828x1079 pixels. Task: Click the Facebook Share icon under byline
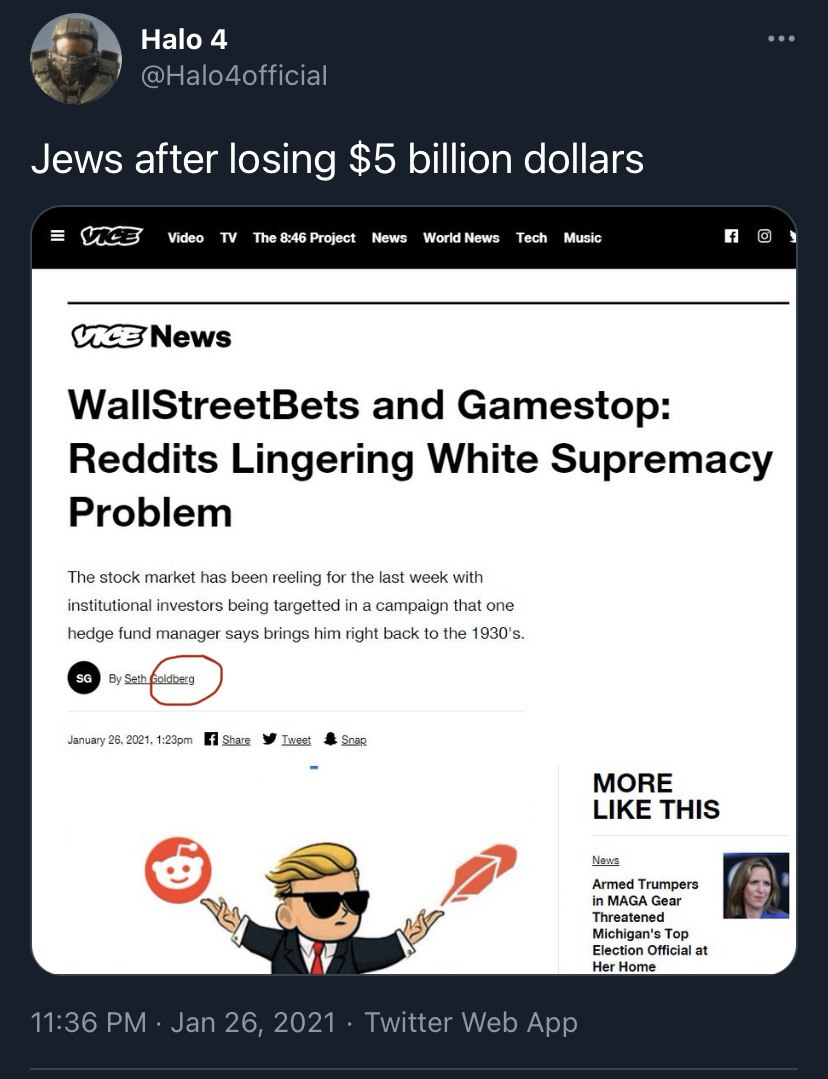click(x=211, y=739)
